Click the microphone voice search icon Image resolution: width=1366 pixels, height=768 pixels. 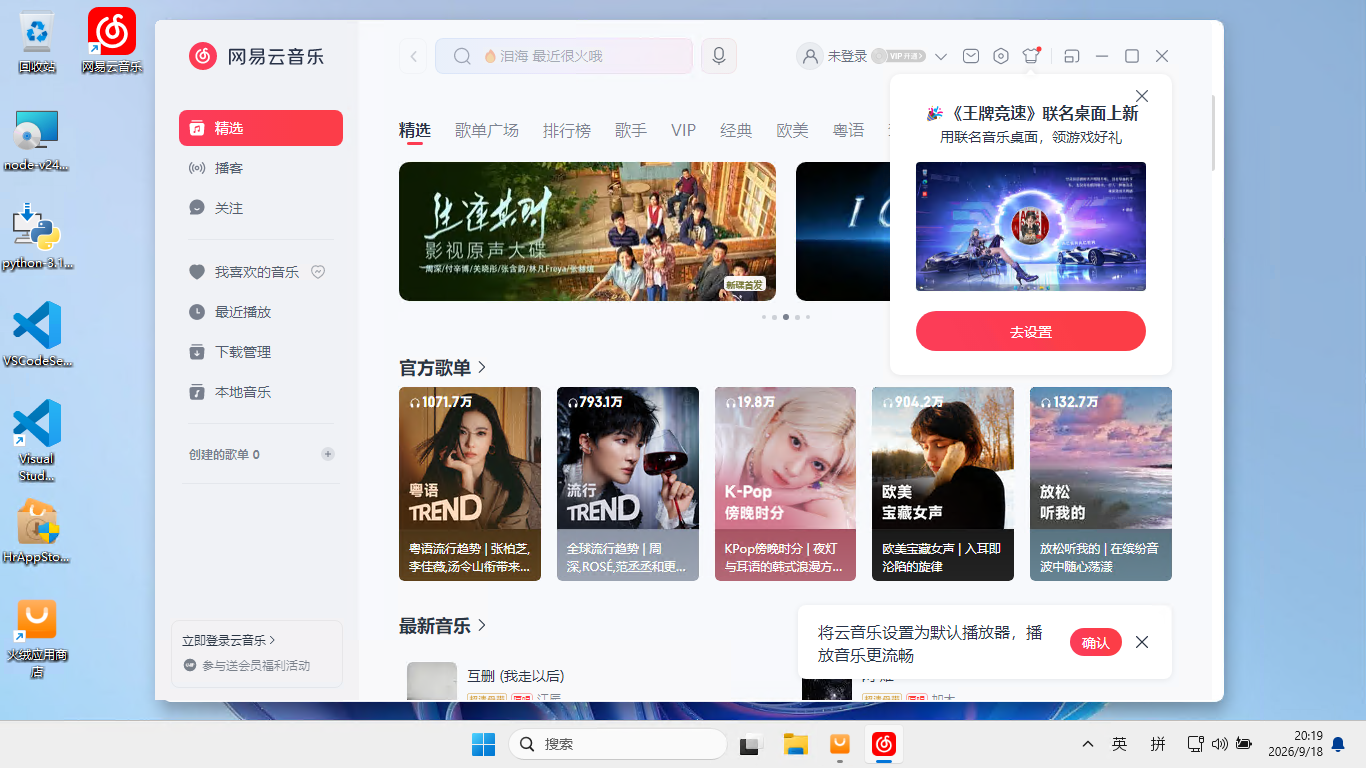[718, 56]
